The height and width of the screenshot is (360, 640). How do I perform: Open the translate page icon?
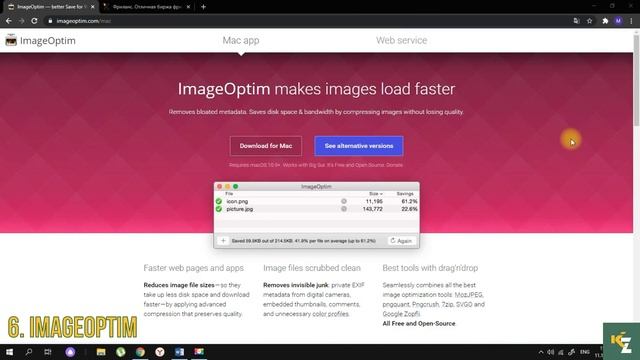click(576, 21)
